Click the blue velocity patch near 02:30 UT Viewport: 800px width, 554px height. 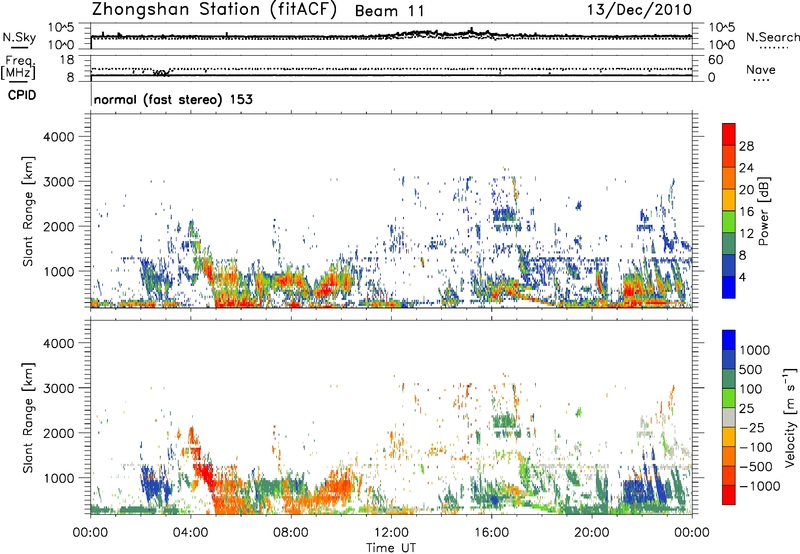pos(155,484)
